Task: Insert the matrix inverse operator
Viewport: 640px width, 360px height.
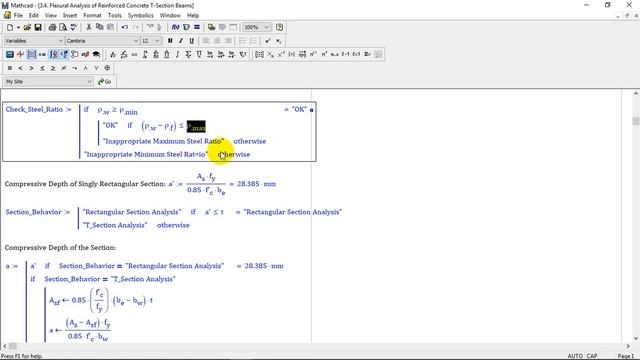Action: click(x=281, y=54)
